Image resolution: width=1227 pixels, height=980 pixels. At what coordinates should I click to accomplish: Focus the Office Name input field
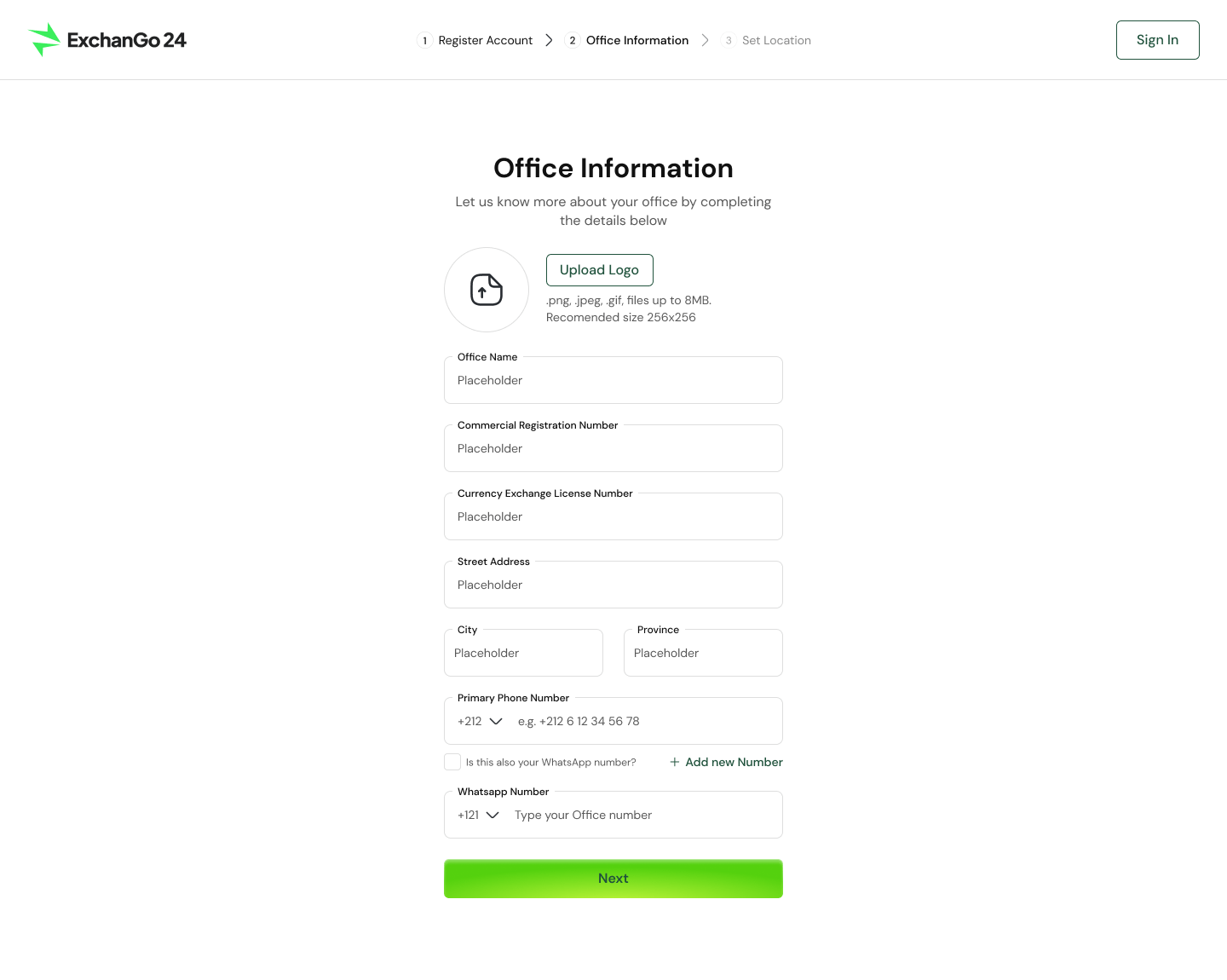coord(613,381)
